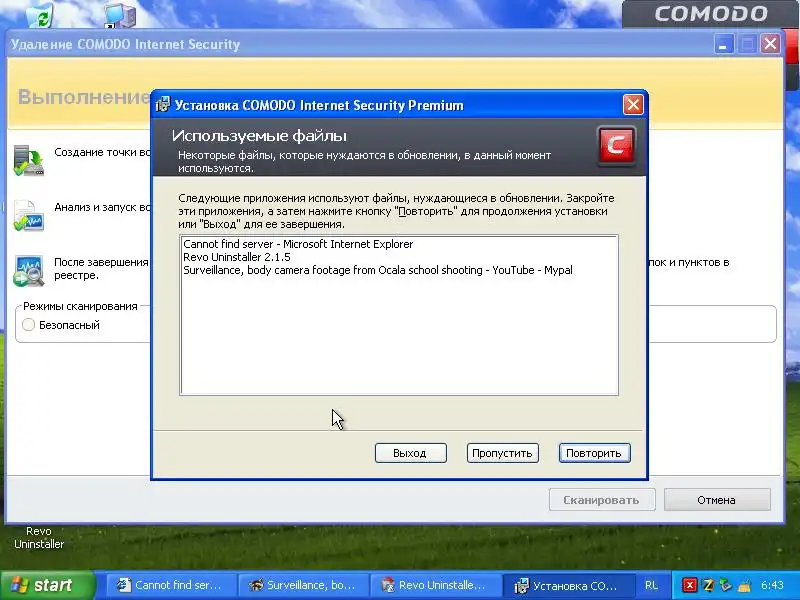Click the 6:43 system clock
The image size is (800, 600).
772,585
